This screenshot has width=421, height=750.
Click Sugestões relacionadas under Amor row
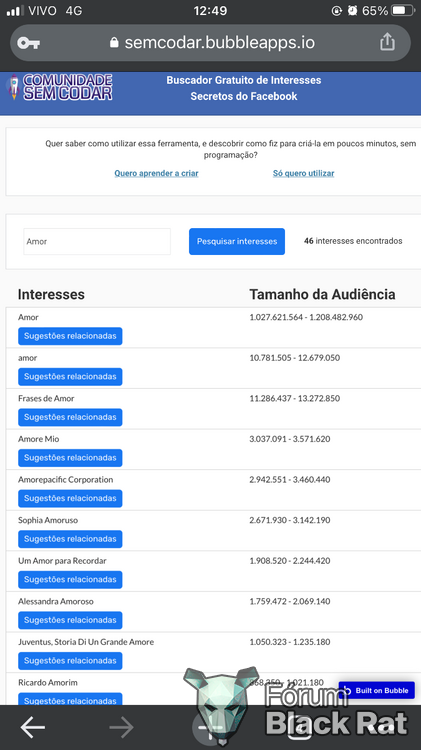(70, 336)
